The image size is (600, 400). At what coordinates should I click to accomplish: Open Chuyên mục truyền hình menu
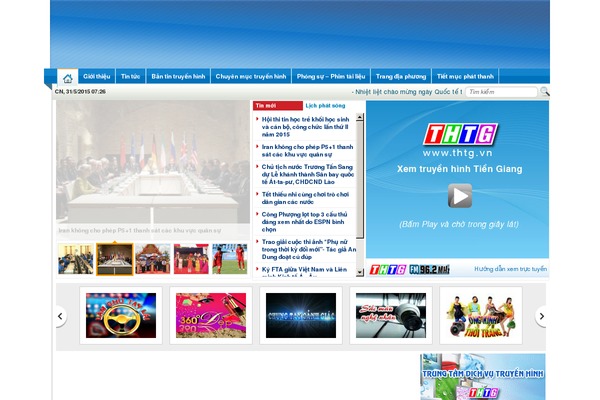tap(251, 76)
